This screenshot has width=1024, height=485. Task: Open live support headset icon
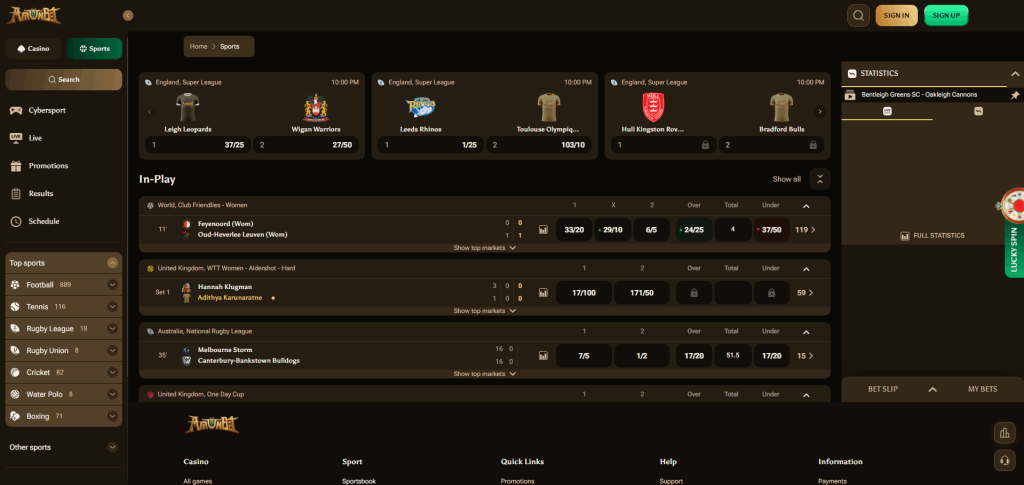(1003, 460)
